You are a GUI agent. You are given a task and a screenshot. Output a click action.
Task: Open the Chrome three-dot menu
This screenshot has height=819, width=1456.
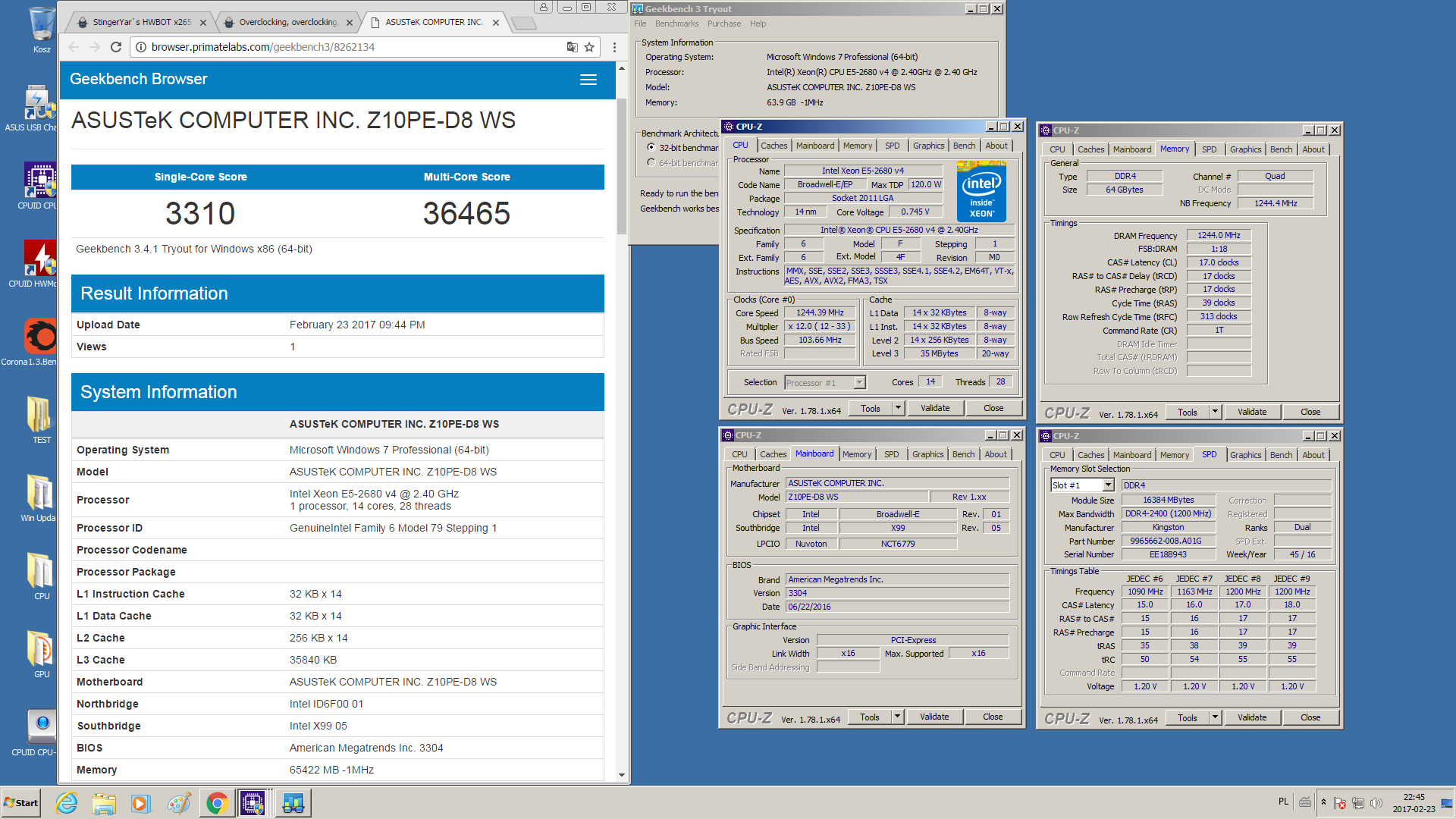[x=614, y=47]
